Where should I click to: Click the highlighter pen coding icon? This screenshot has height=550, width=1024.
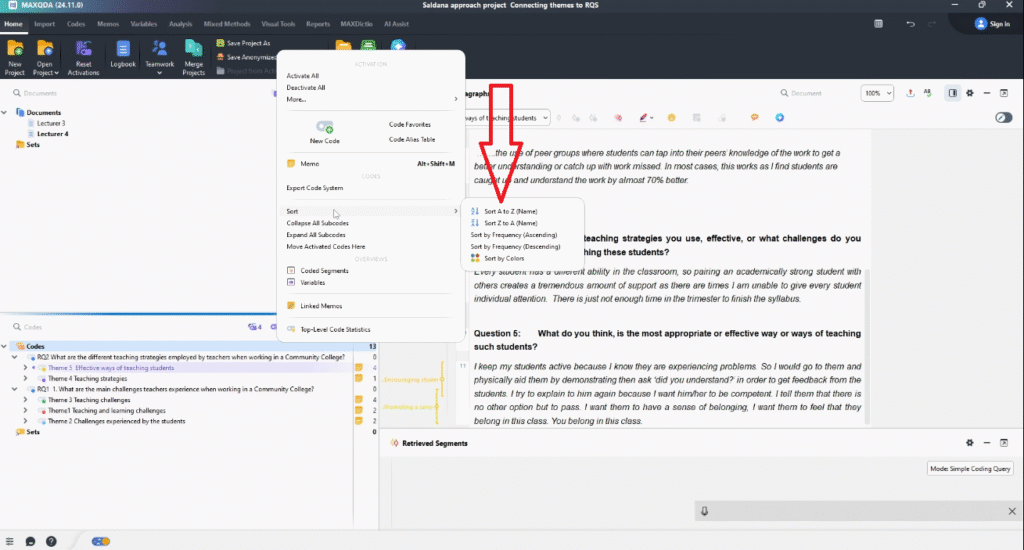642,117
